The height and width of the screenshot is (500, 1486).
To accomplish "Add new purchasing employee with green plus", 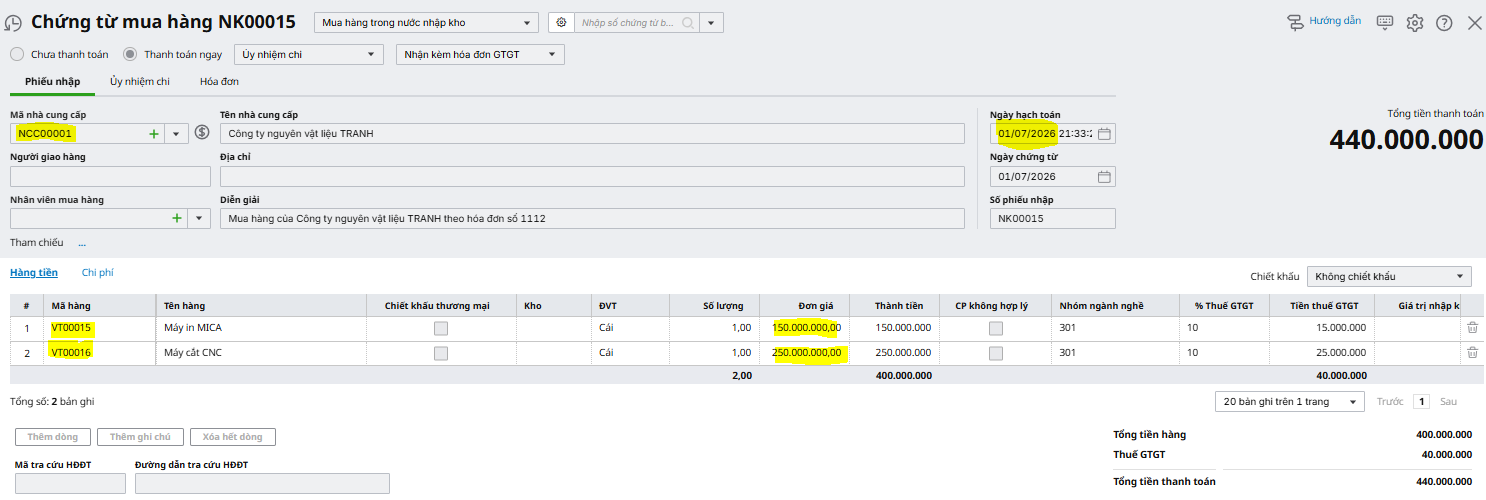I will (x=177, y=218).
